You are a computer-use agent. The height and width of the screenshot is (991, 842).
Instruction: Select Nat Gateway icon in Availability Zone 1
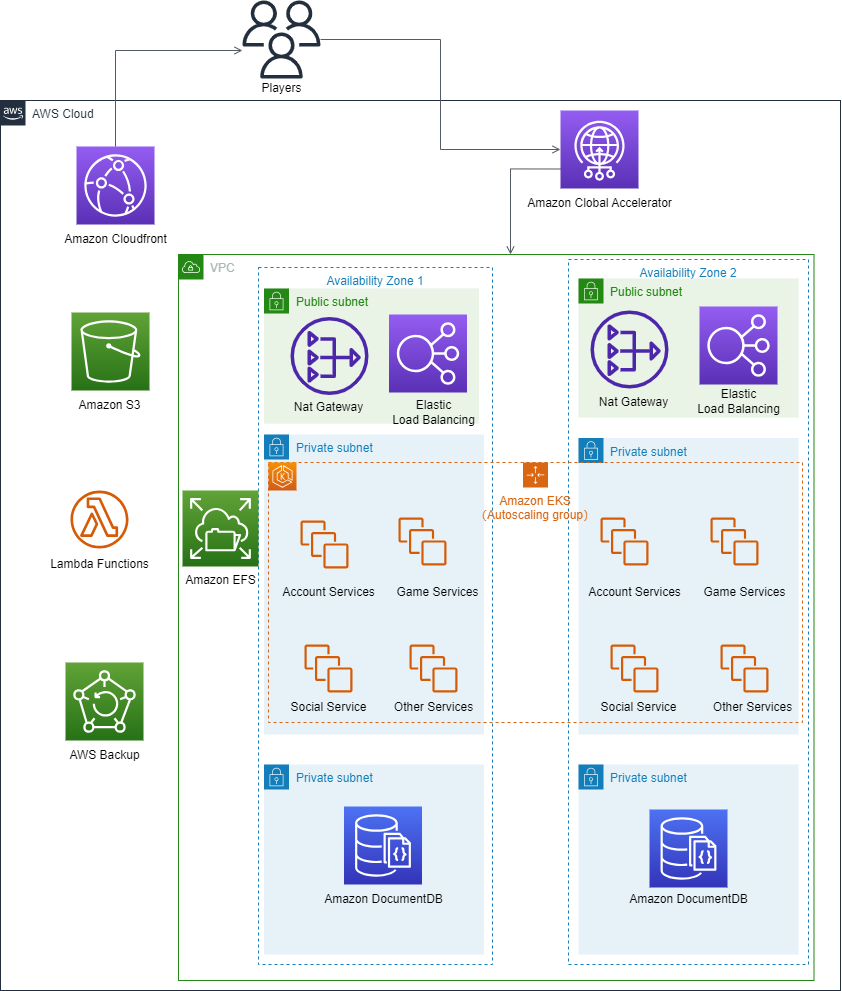pos(329,356)
